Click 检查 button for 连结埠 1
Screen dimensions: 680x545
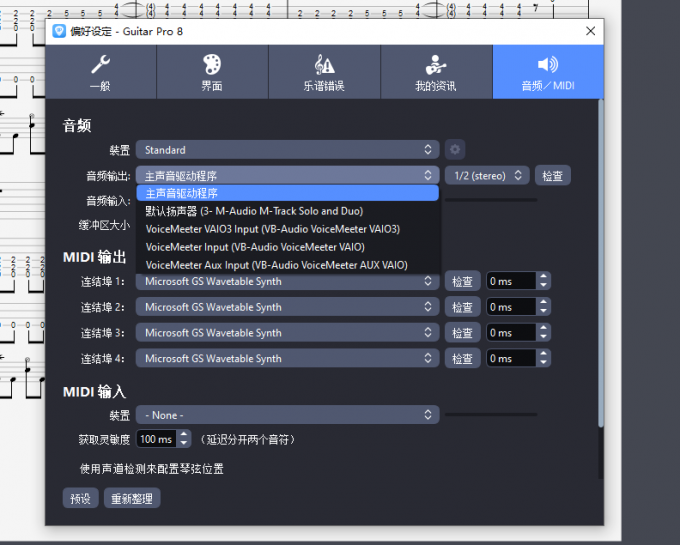(462, 281)
